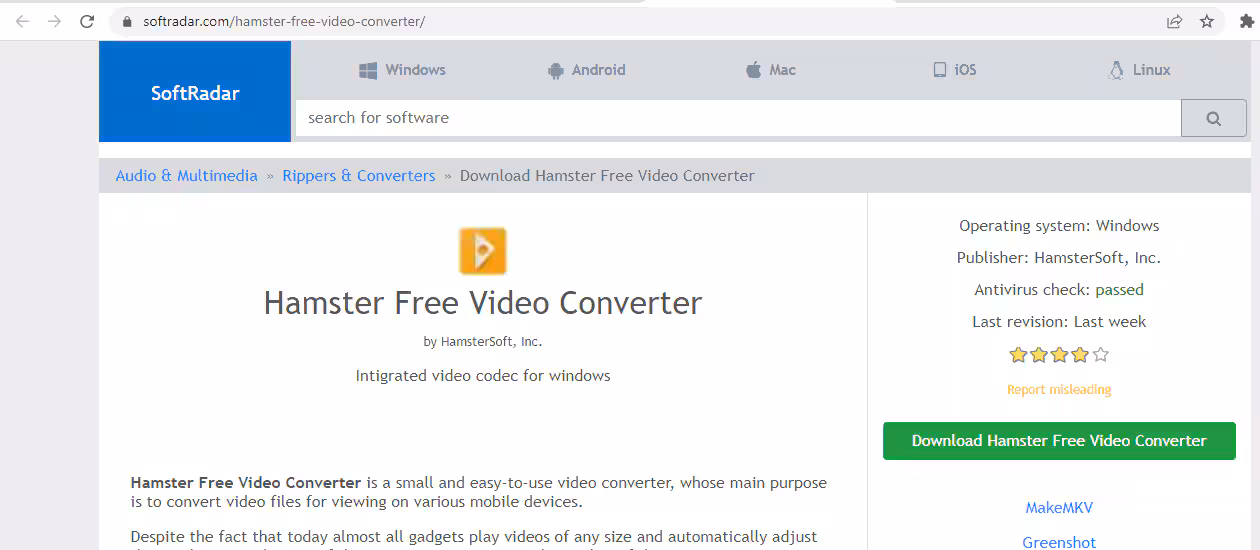Click the softradar.com address bar URL
Viewport: 1260px width, 550px height.
click(282, 21)
